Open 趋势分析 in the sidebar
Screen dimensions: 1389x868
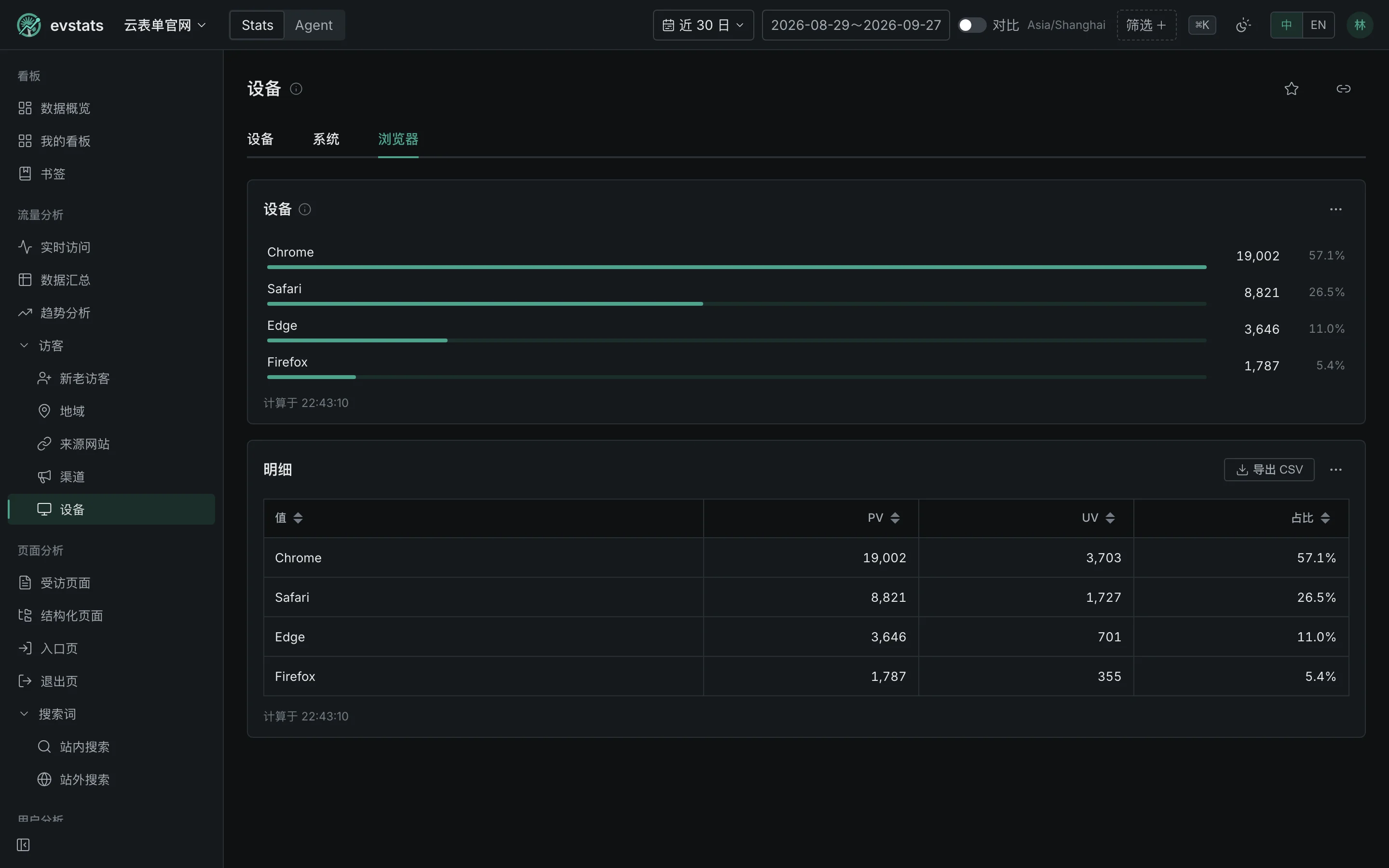point(111,313)
